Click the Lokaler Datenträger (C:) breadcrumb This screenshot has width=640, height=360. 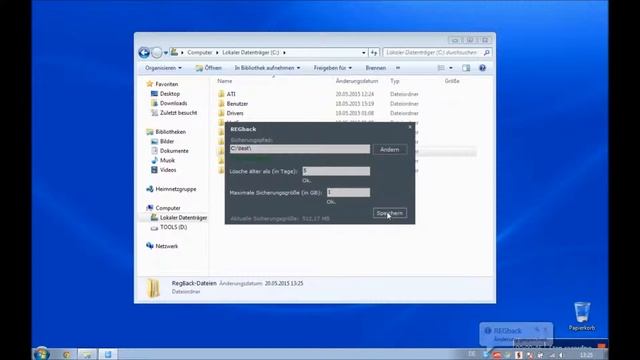click(251, 53)
